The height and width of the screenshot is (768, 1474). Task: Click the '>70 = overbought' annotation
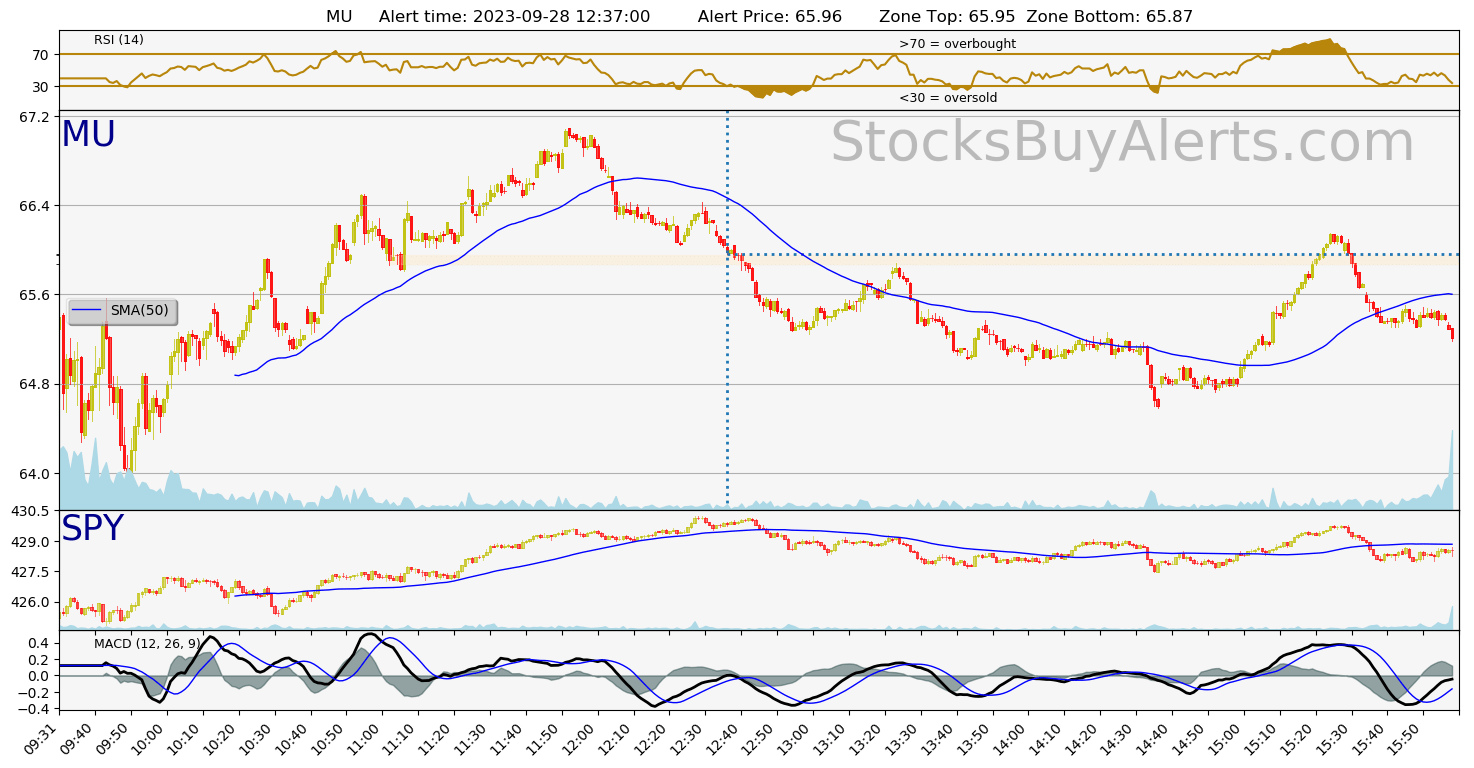click(957, 44)
